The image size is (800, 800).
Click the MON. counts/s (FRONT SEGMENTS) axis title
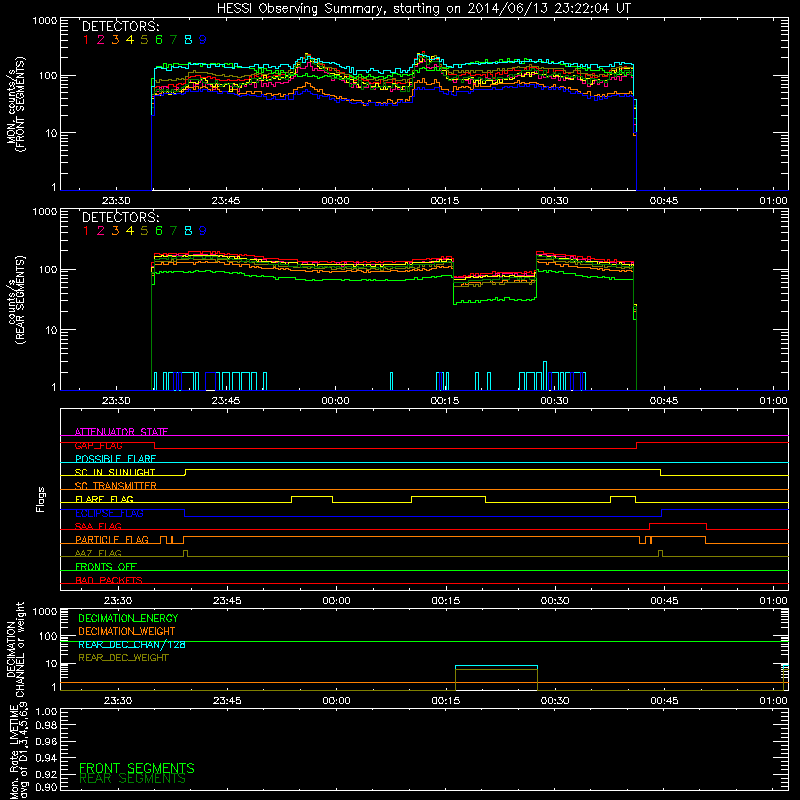click(x=15, y=104)
